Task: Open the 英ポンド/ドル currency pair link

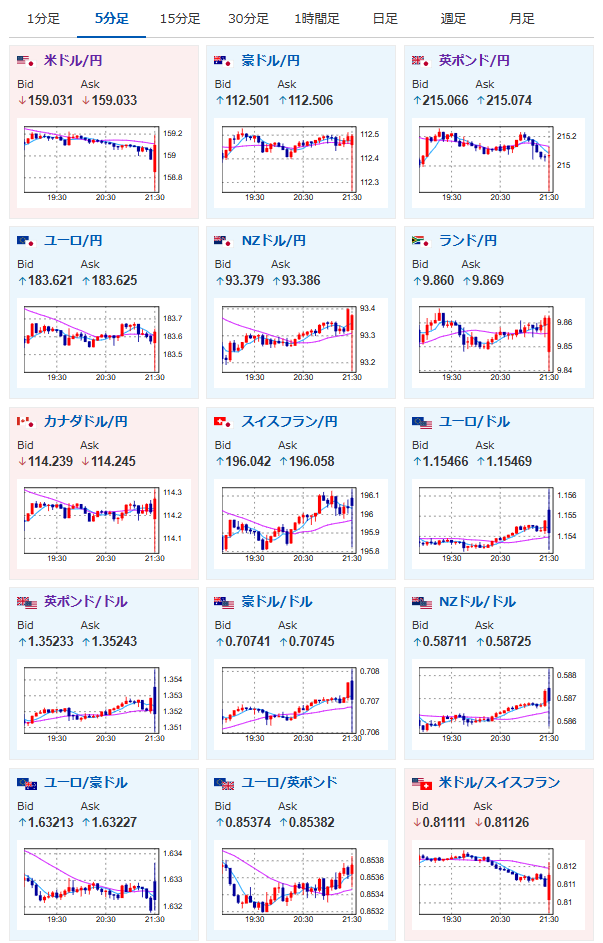Action: [x=86, y=601]
